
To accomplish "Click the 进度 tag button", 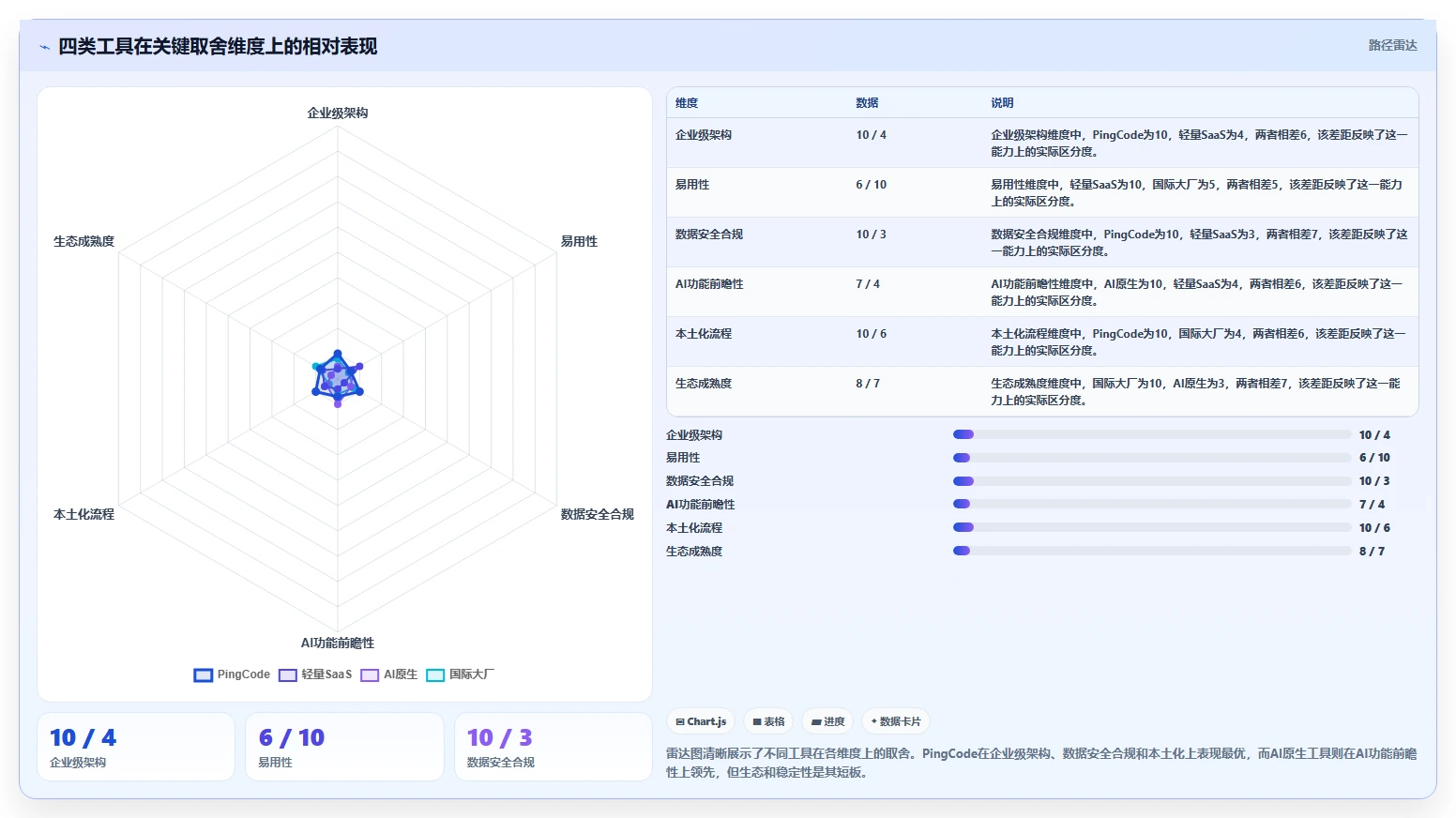I will coord(827,721).
